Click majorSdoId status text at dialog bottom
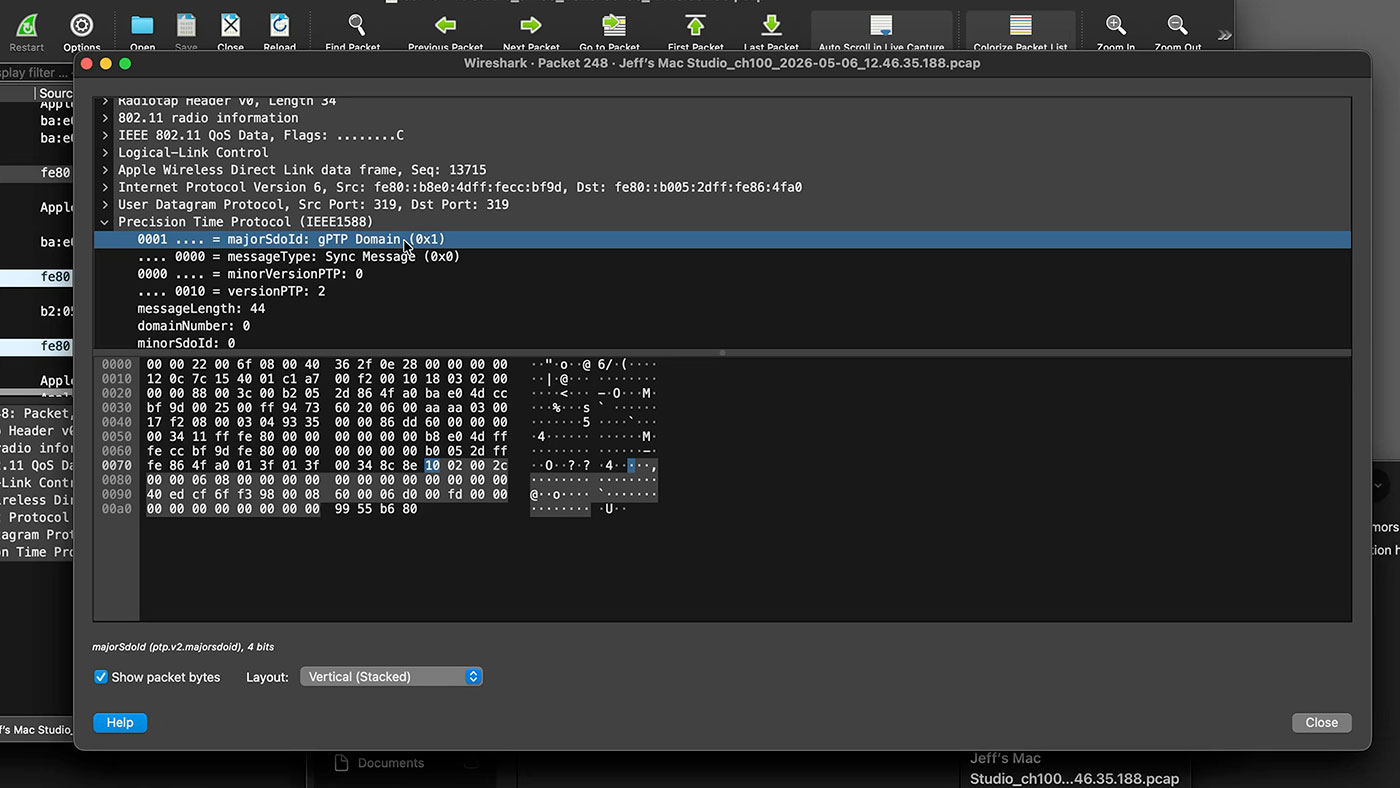The height and width of the screenshot is (788, 1400). tap(184, 647)
